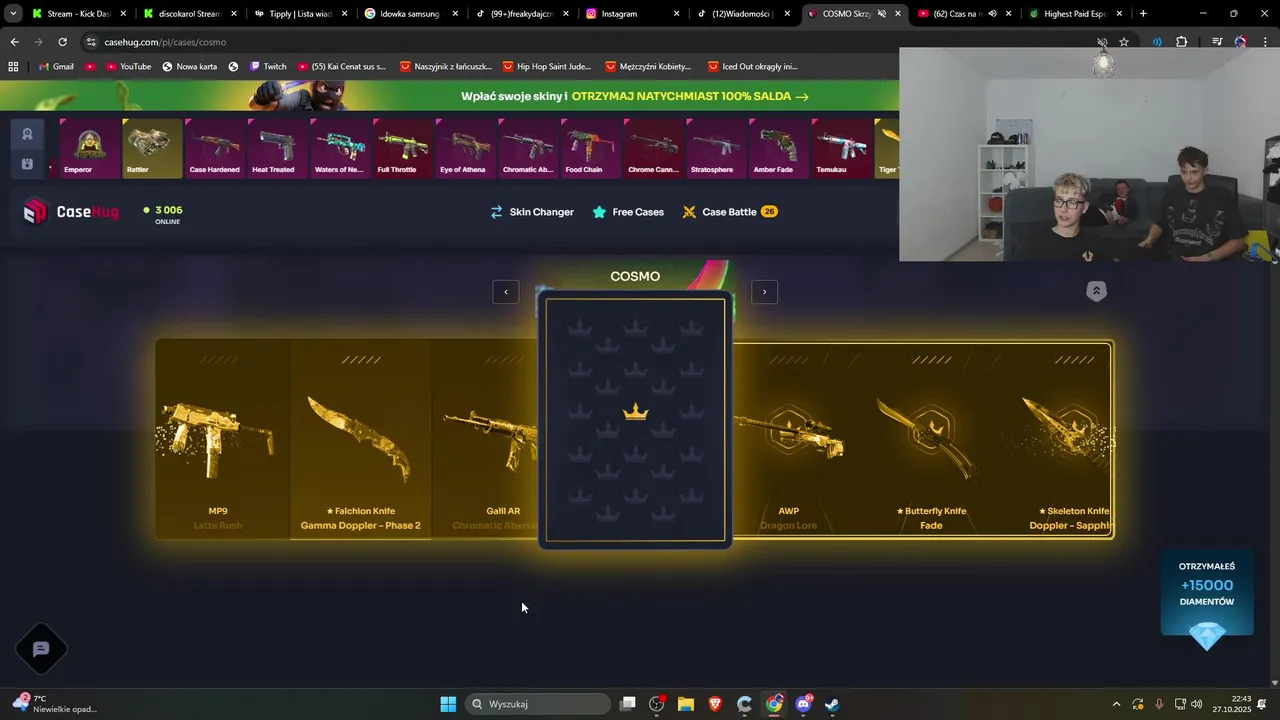Open the tab search dropdown arrow

click(13, 14)
